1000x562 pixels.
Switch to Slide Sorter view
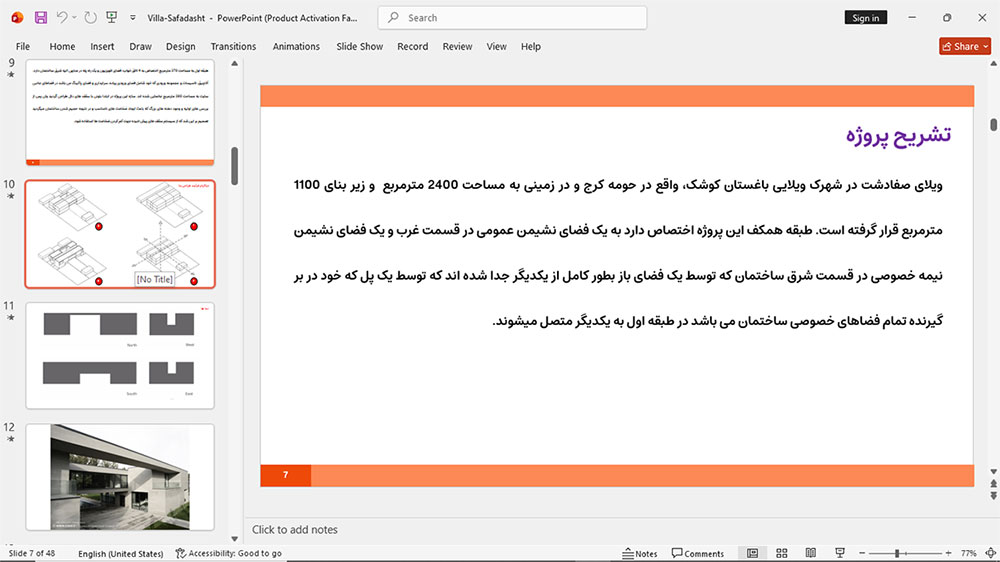pos(781,553)
